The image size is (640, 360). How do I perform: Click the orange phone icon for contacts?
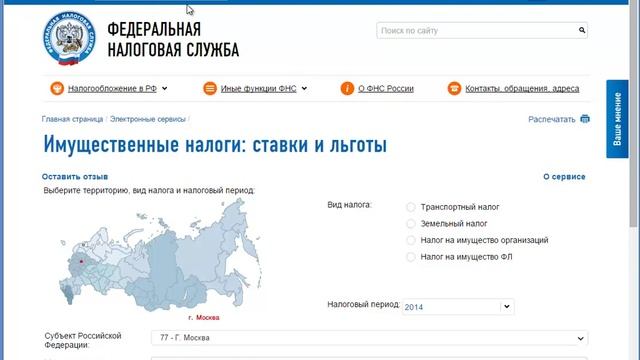click(454, 88)
